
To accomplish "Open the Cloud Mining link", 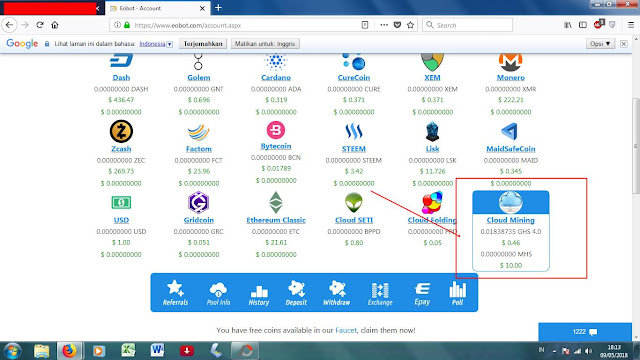I will (511, 220).
